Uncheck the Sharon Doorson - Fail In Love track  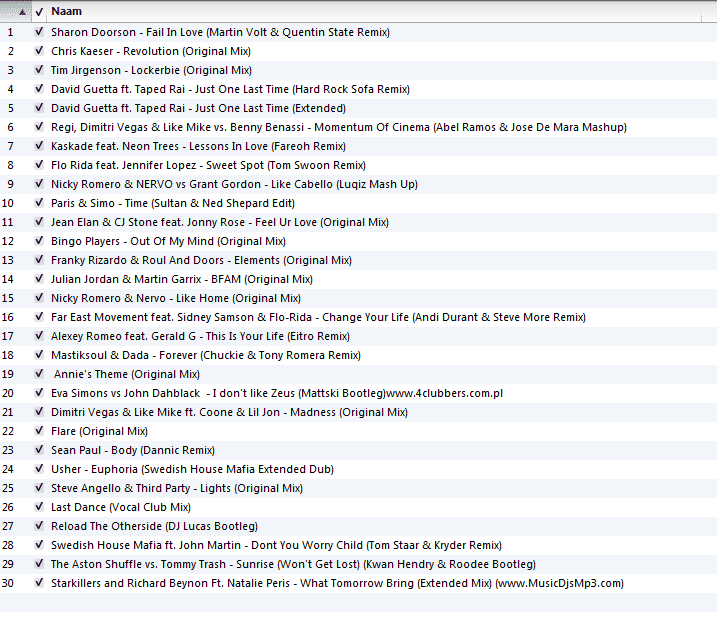click(x=38, y=32)
